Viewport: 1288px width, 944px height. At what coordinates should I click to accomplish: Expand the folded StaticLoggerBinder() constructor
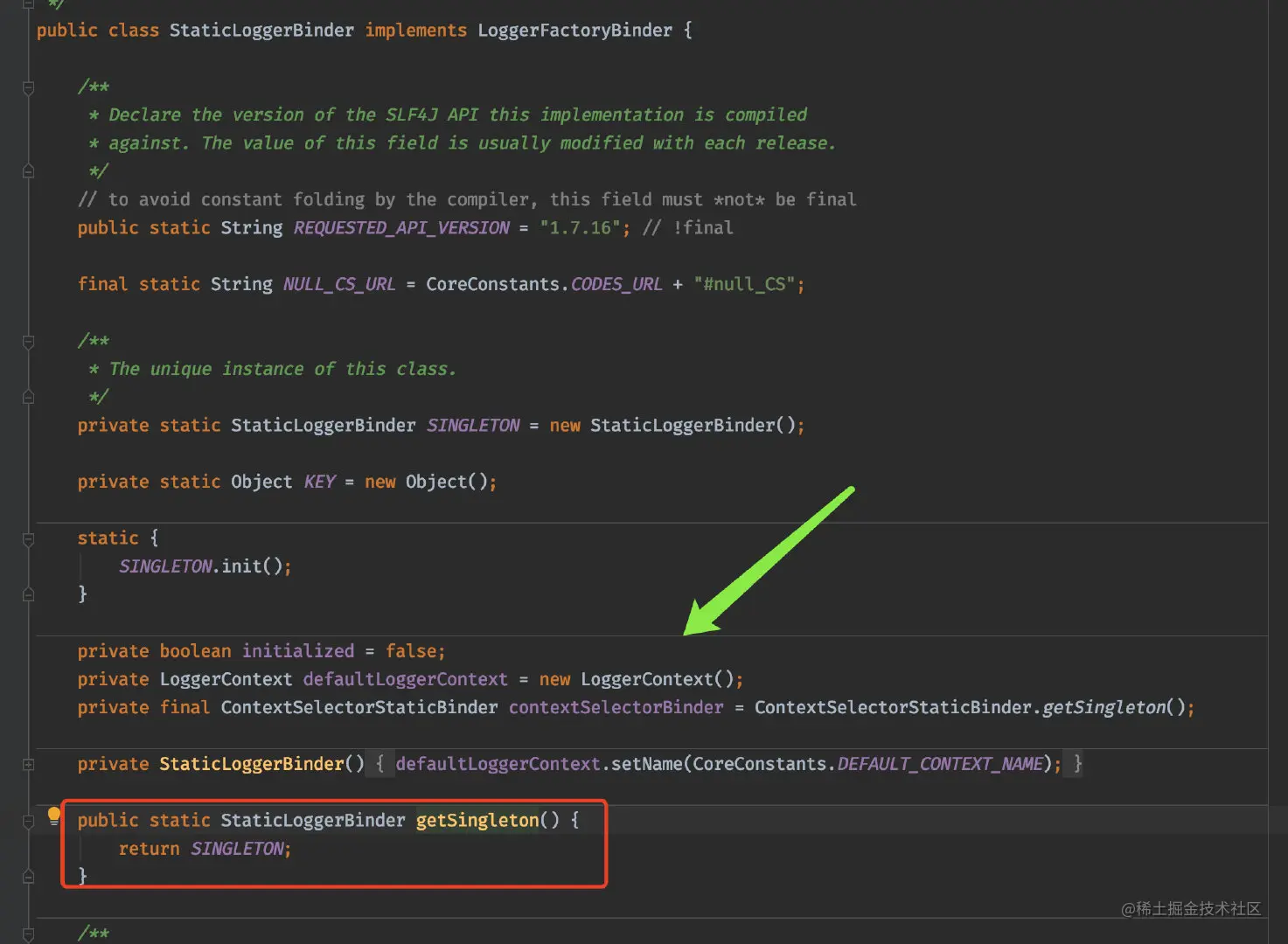(x=28, y=765)
